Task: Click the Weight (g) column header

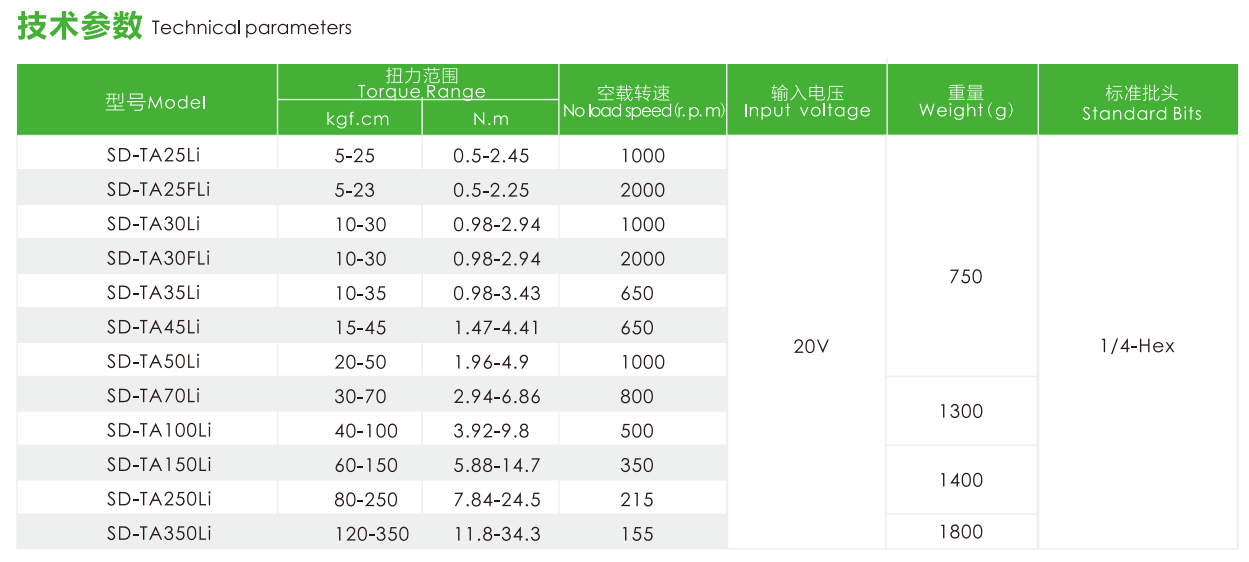Action: pyautogui.click(x=965, y=102)
